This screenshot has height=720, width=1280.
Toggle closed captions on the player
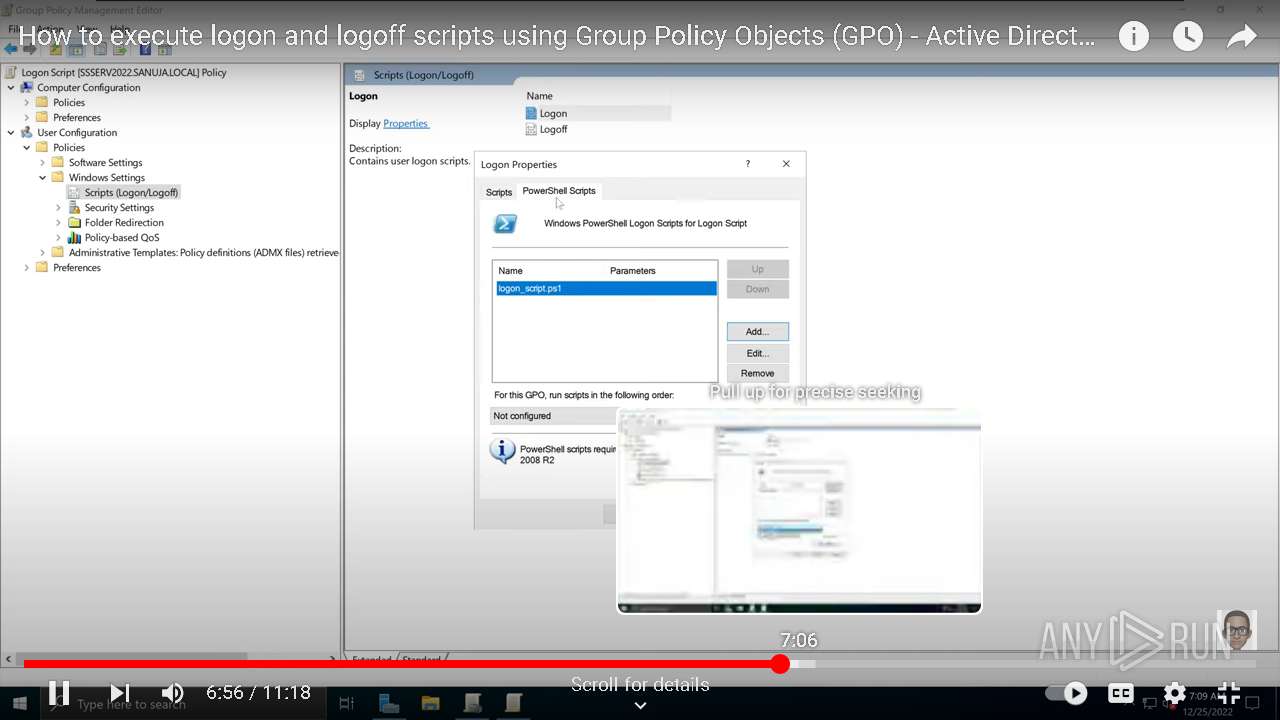point(1121,693)
